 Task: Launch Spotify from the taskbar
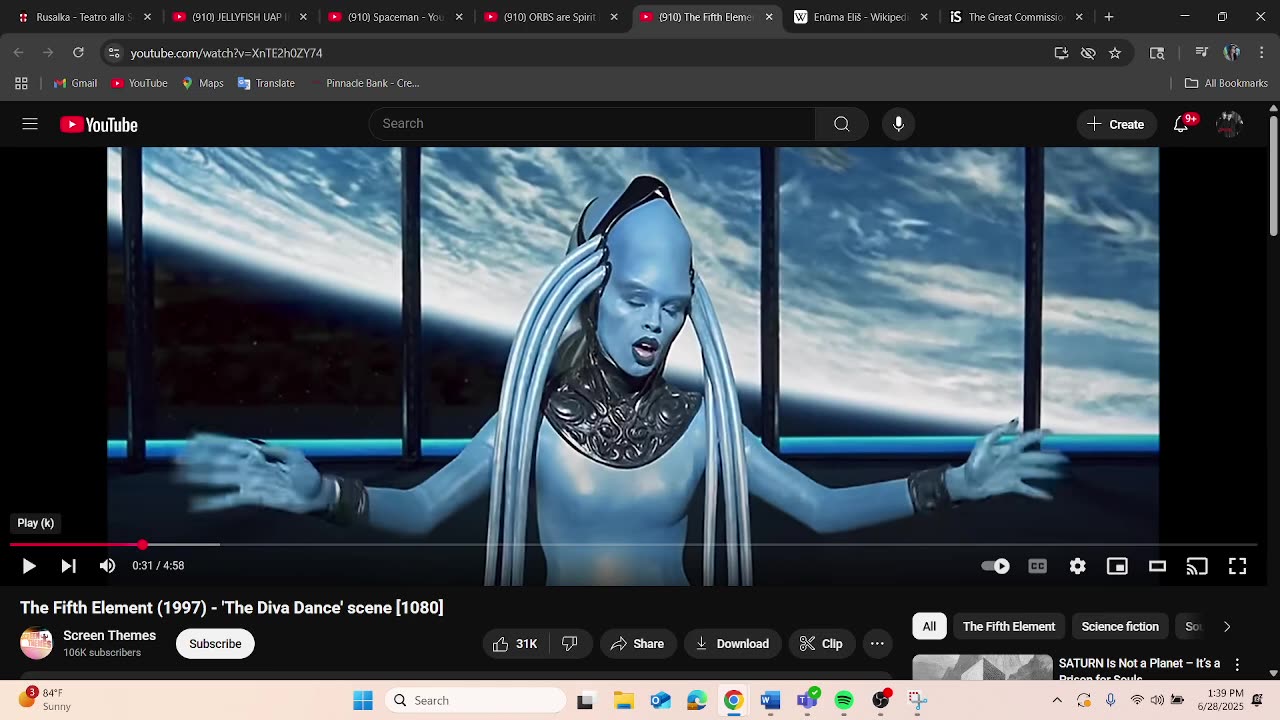(844, 701)
